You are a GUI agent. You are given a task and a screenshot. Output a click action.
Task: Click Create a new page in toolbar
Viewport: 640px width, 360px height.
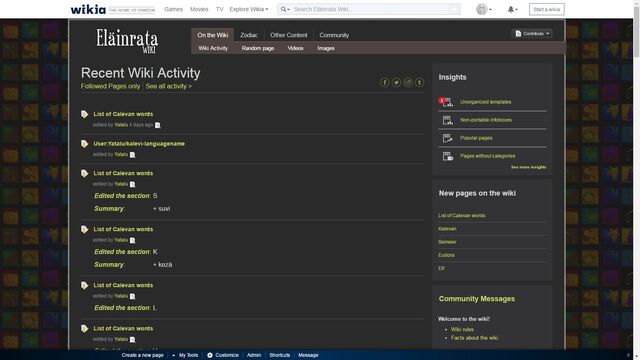[142, 355]
